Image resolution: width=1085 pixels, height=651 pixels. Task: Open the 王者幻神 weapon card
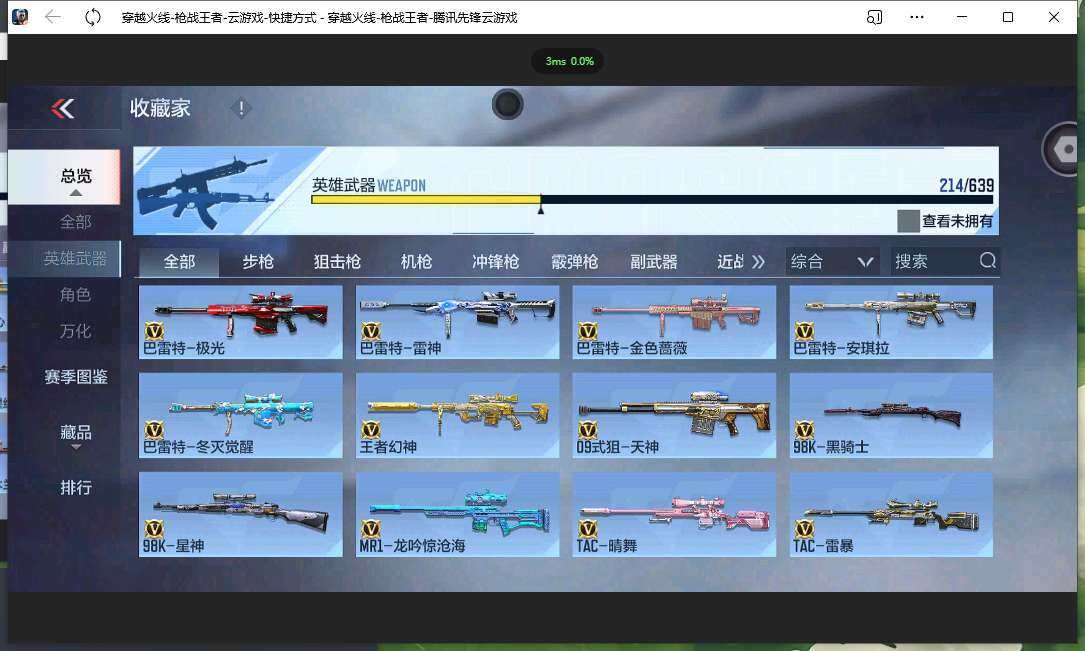[457, 415]
